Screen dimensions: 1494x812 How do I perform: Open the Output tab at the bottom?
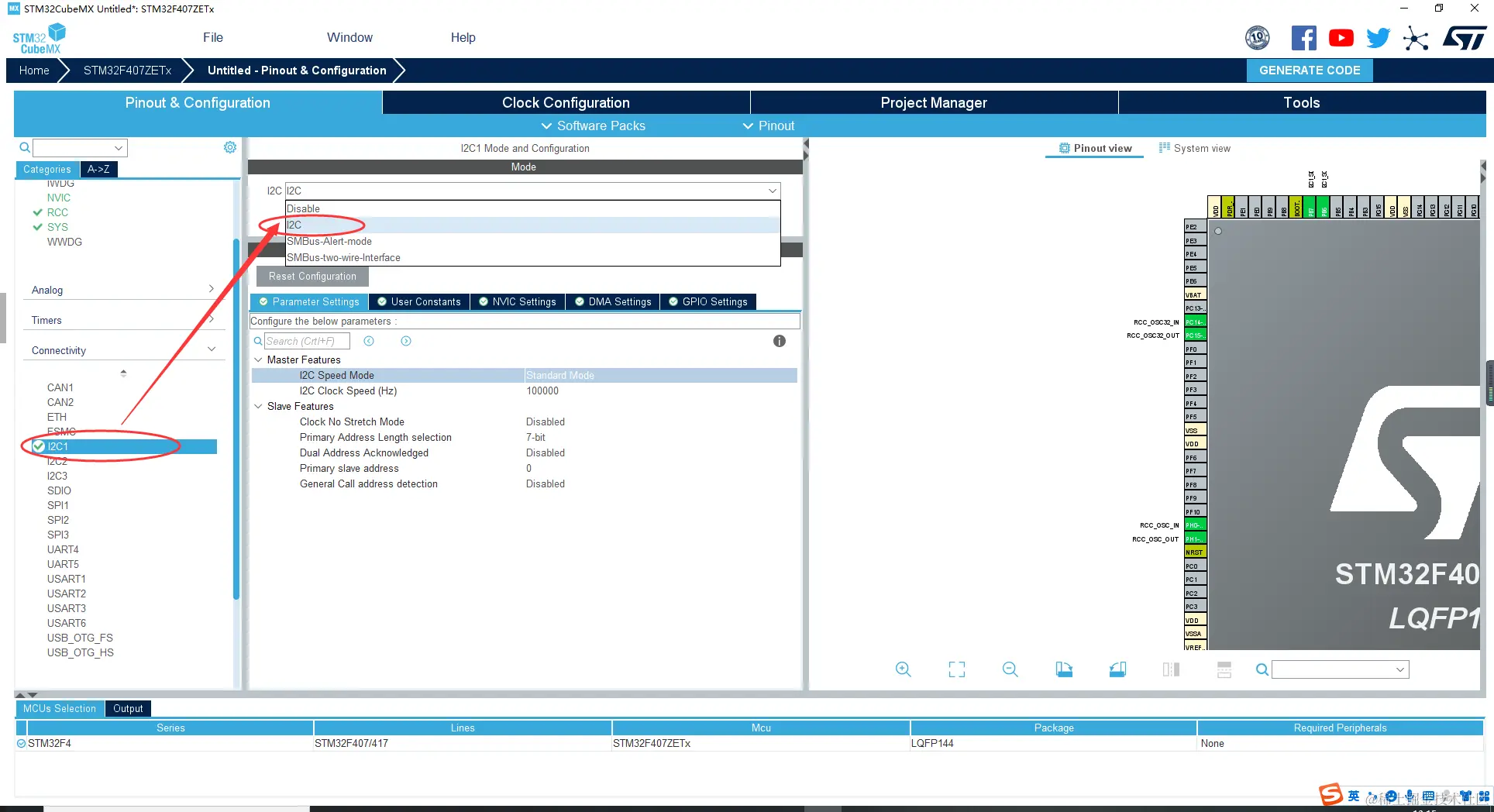128,708
